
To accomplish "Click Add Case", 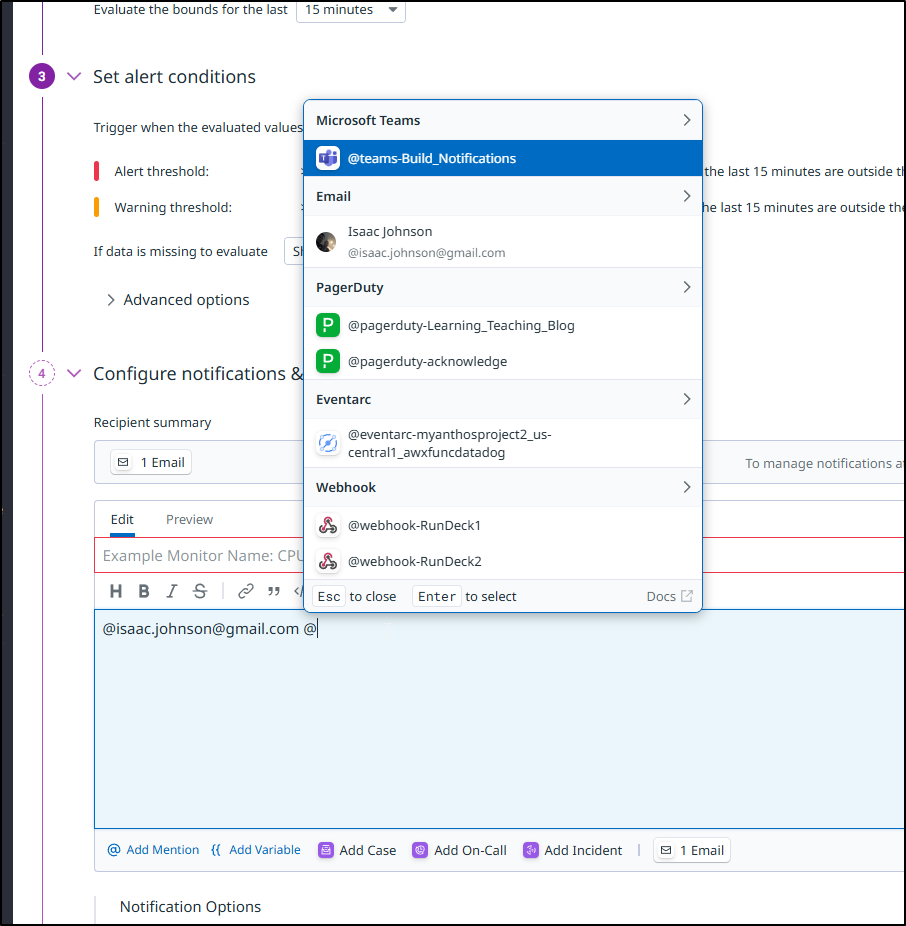I will click(357, 850).
